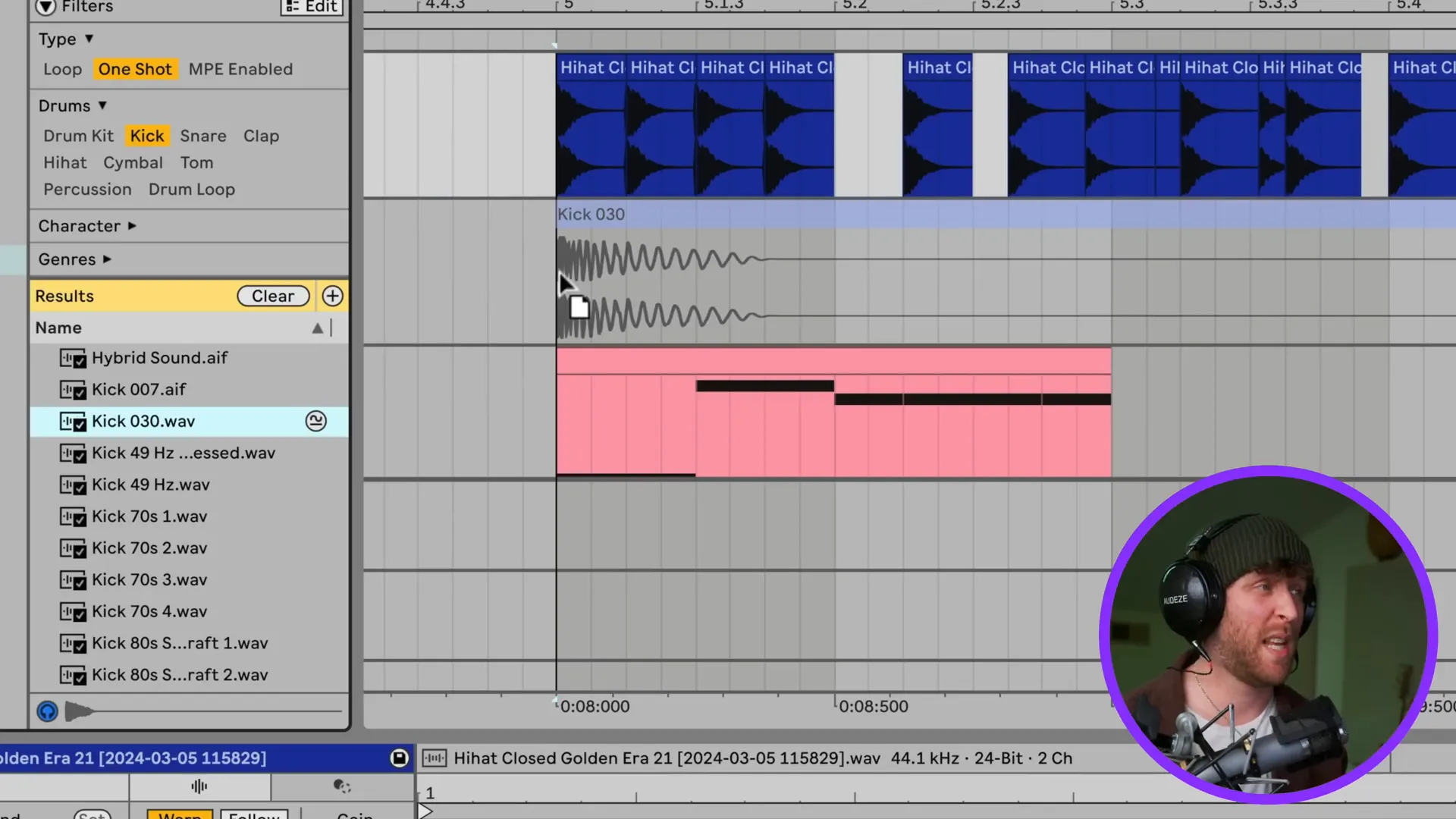Click the MPE Enabled filter button

point(241,68)
